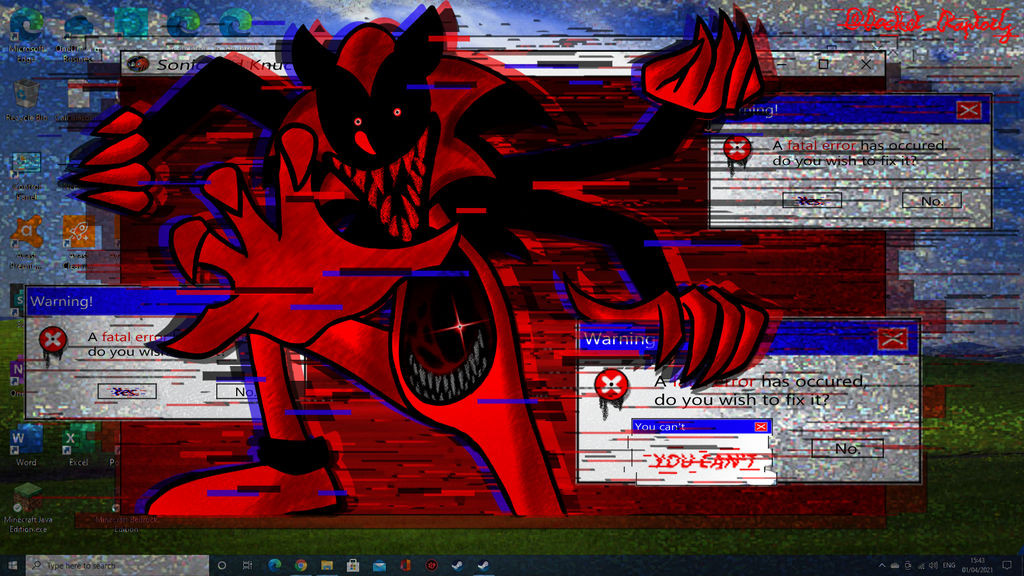Open File Explorer from the taskbar

(x=326, y=563)
